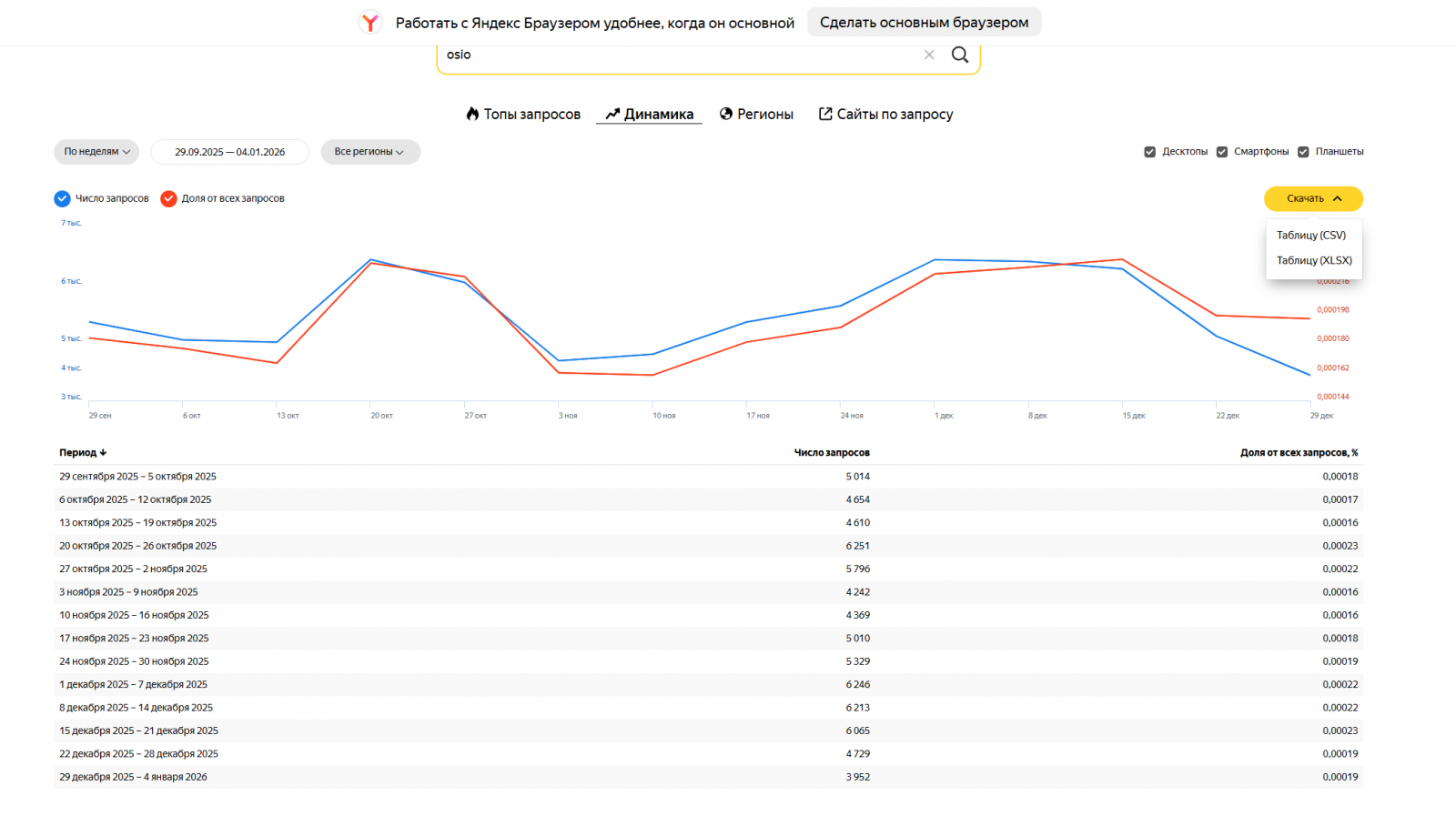1456x816 pixels.
Task: Click the Динамика trend chart icon
Action: tap(612, 114)
